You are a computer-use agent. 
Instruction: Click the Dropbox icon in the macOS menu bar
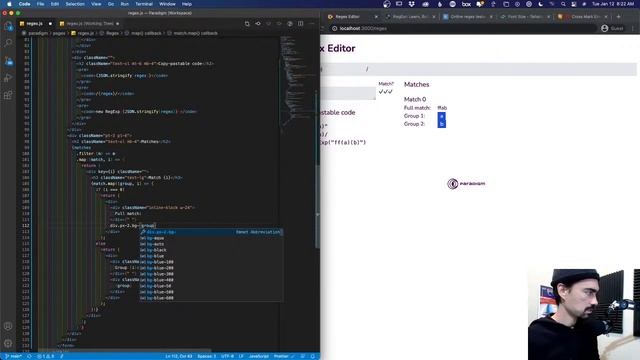pos(411,4)
